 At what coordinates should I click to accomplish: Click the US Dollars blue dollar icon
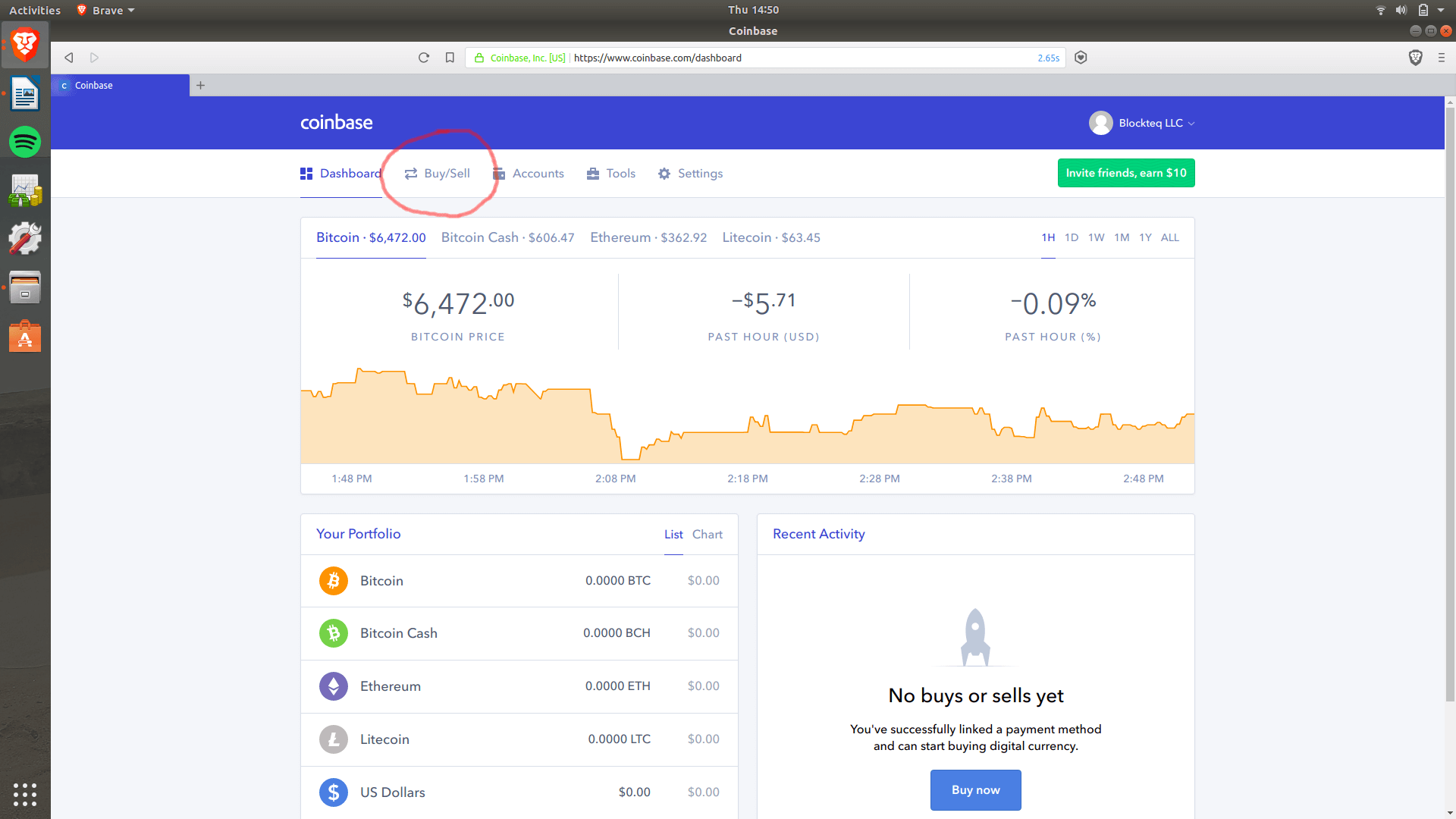pyautogui.click(x=333, y=792)
